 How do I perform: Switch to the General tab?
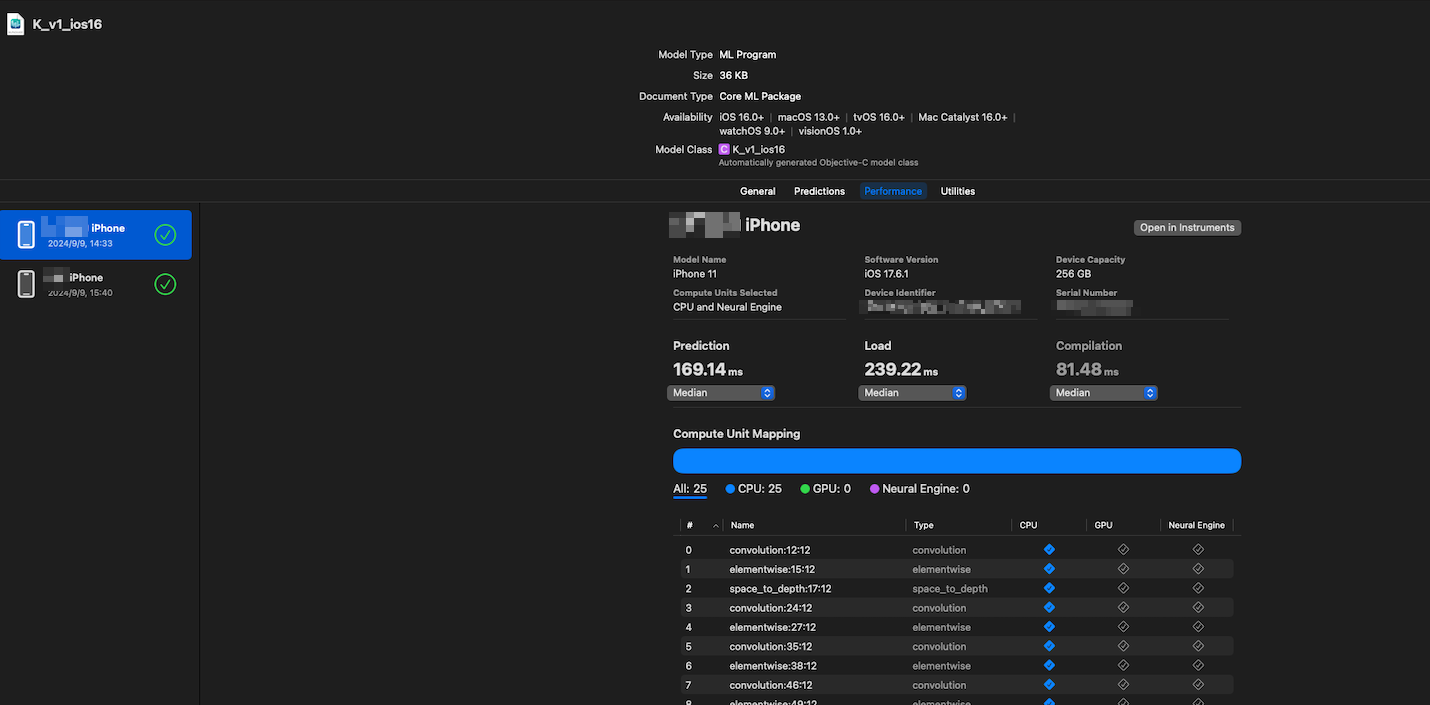[758, 191]
